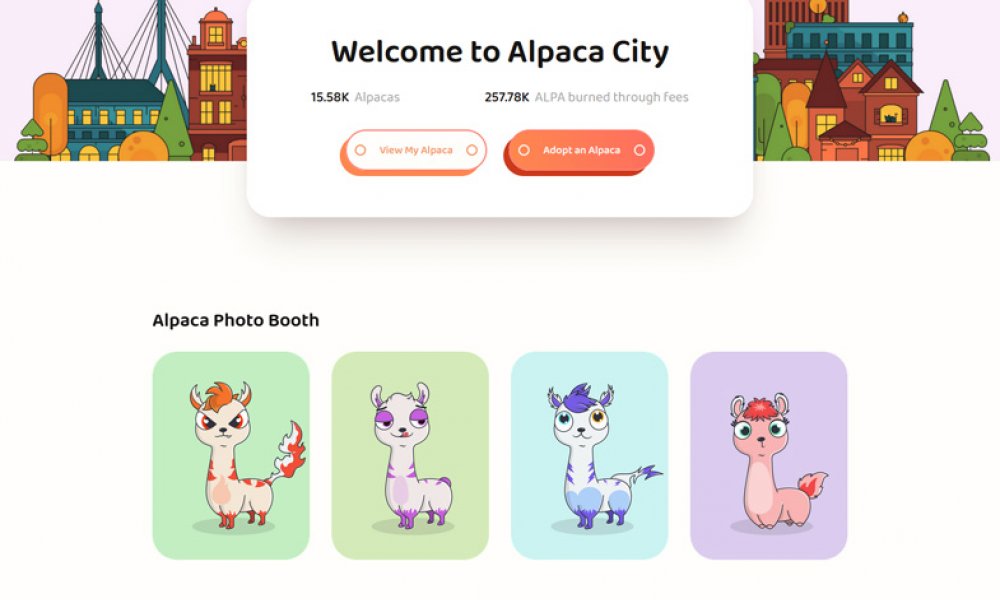1000x600 pixels.
Task: Click right circle on View My Alpaca
Action: (x=471, y=150)
